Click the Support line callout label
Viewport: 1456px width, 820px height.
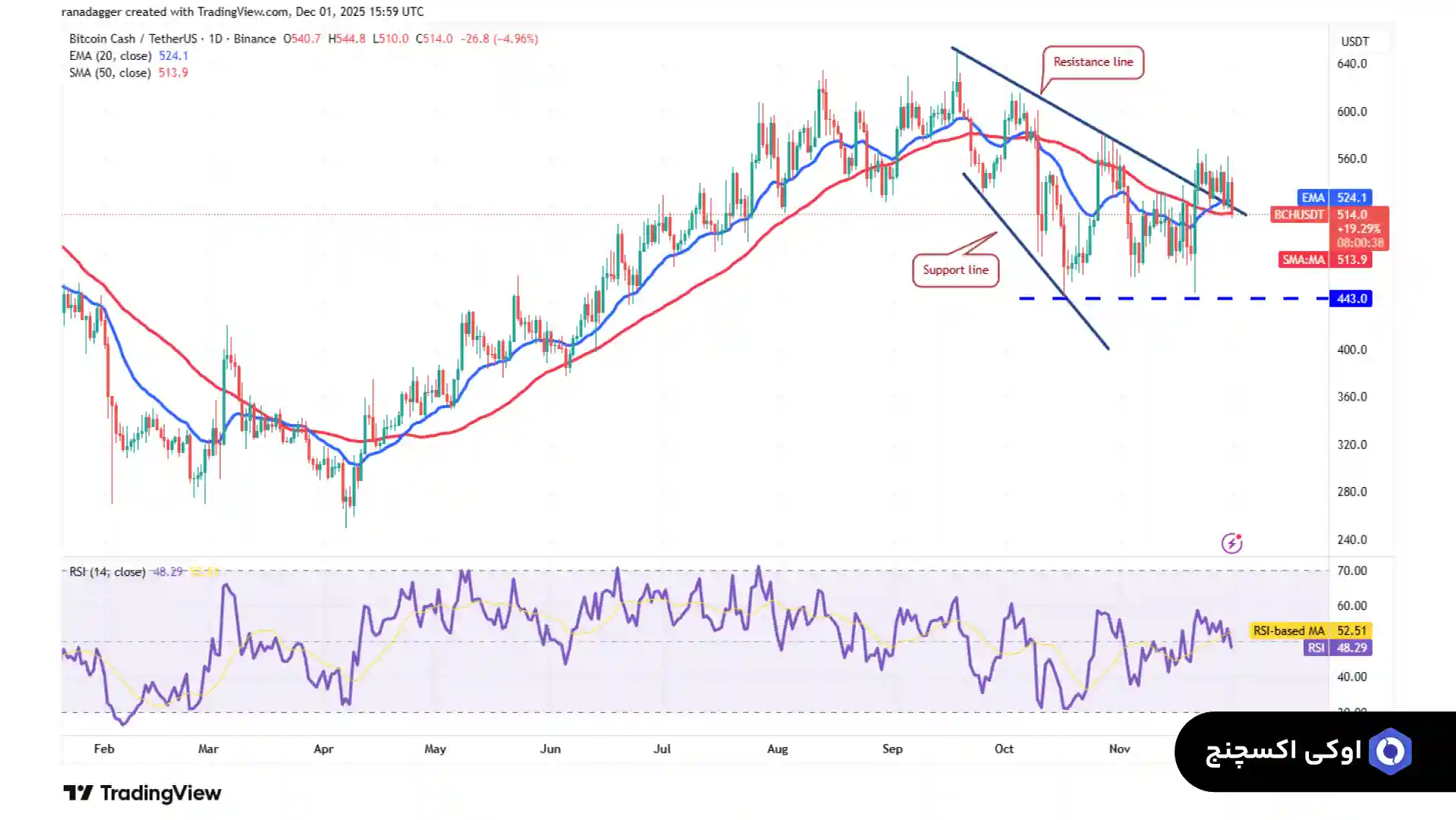(x=955, y=270)
